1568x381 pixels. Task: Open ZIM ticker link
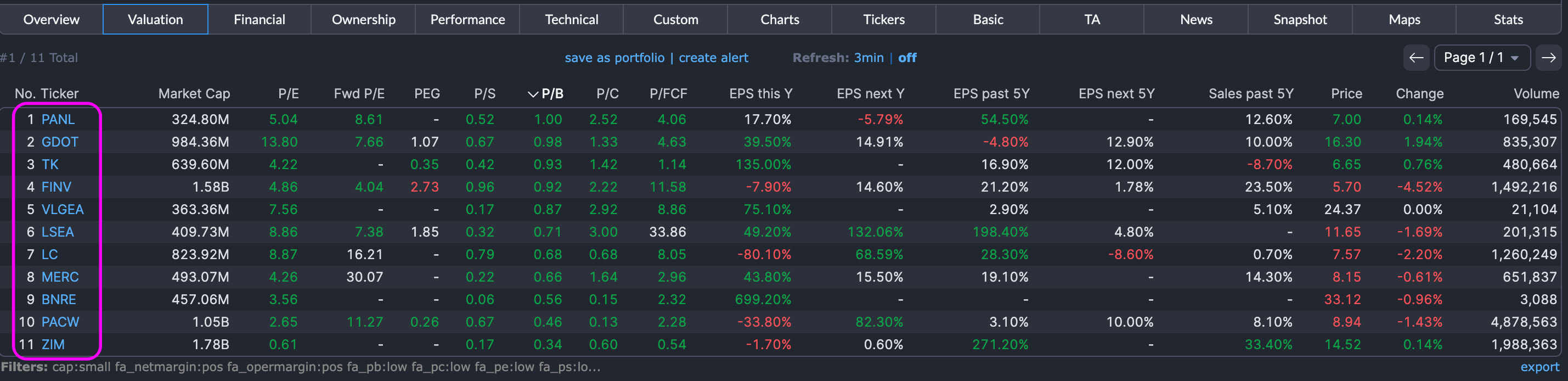pos(53,344)
